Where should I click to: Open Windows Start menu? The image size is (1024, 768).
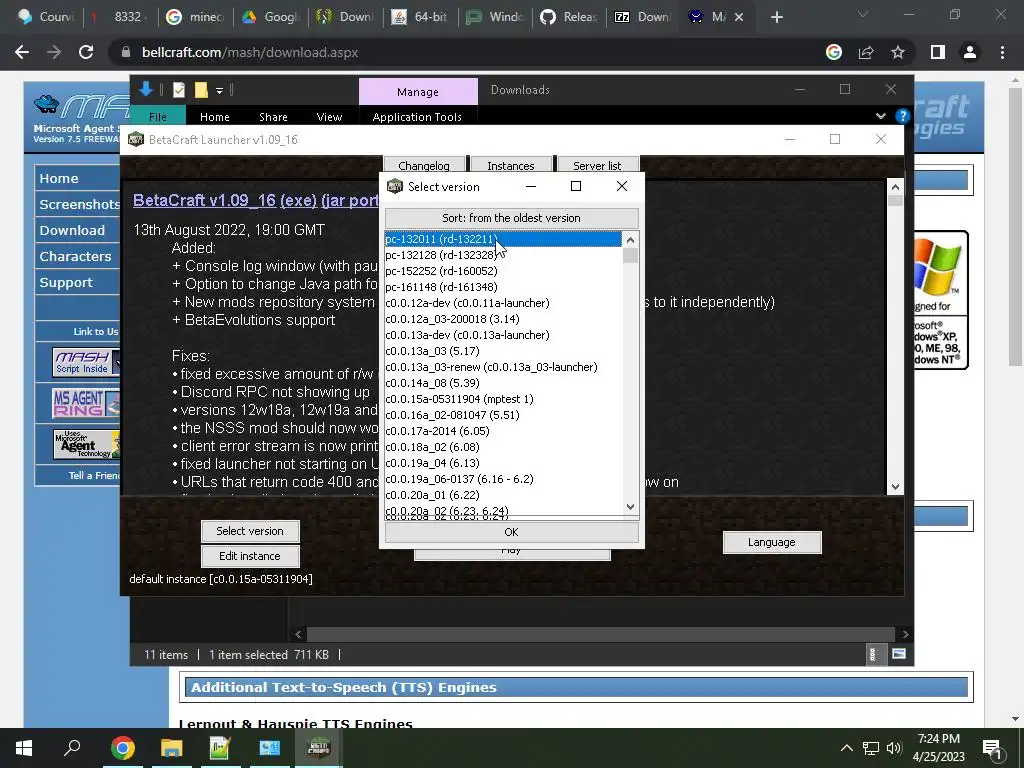click(x=24, y=748)
